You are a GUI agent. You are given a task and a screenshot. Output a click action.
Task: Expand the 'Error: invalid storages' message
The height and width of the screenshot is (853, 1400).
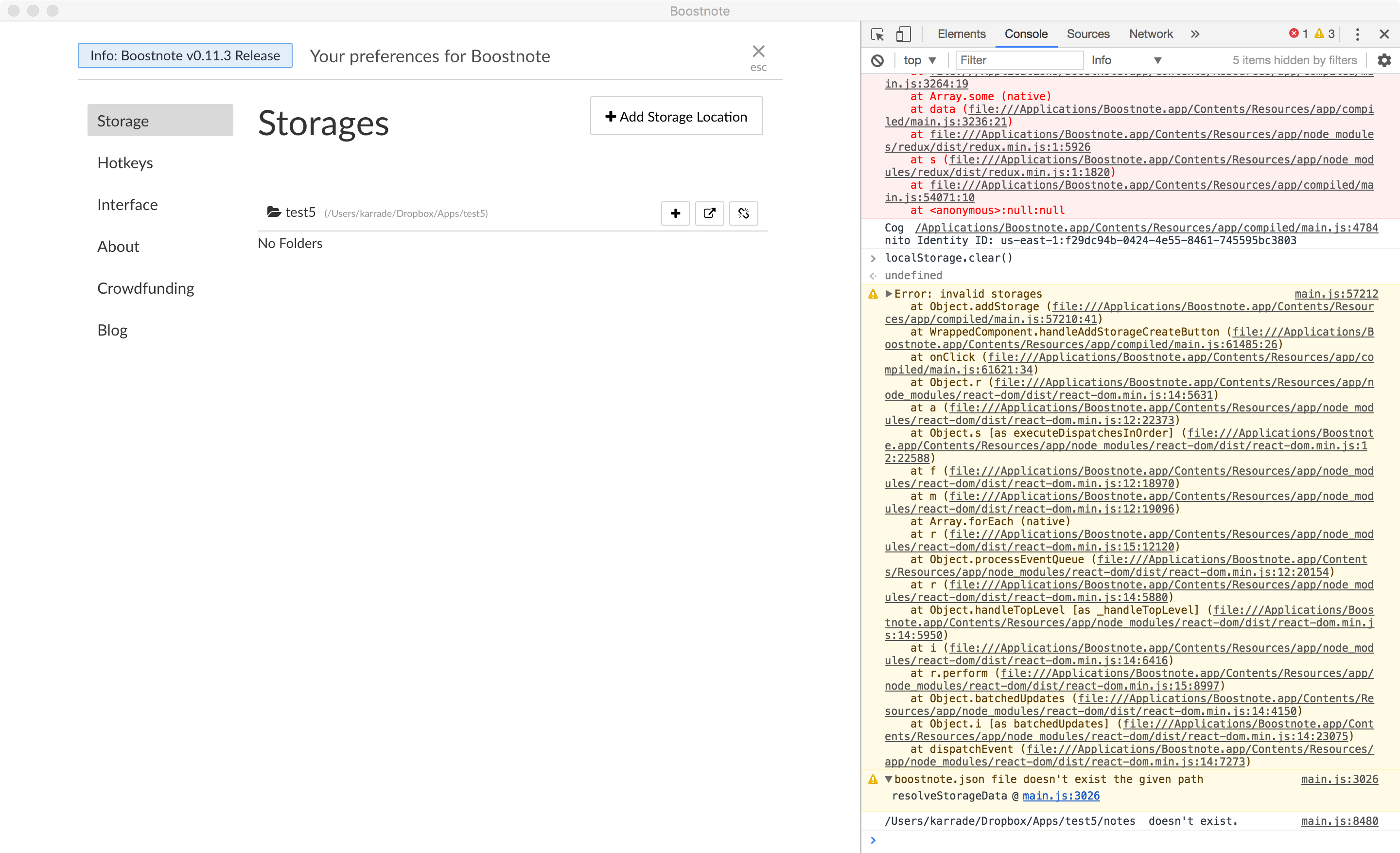pos(889,294)
